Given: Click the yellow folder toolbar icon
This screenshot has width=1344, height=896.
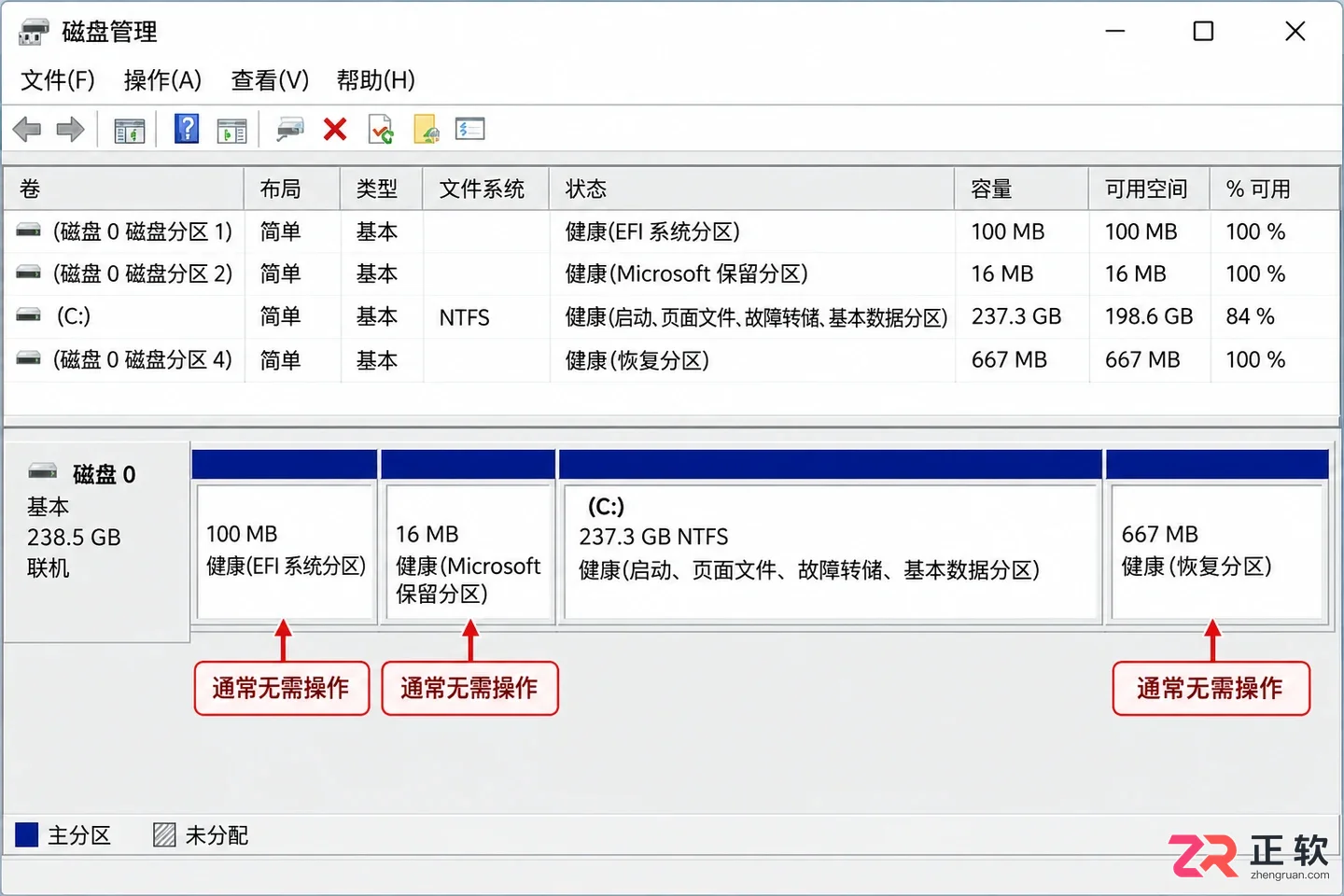Looking at the screenshot, I should (x=427, y=130).
